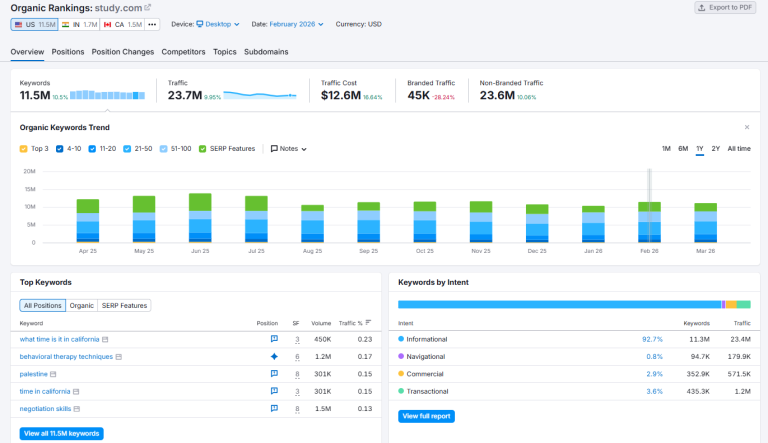Viewport: 768px width, 443px height.
Task: Click SERP snapshot icon beside 'time in california'
Action: [75, 391]
